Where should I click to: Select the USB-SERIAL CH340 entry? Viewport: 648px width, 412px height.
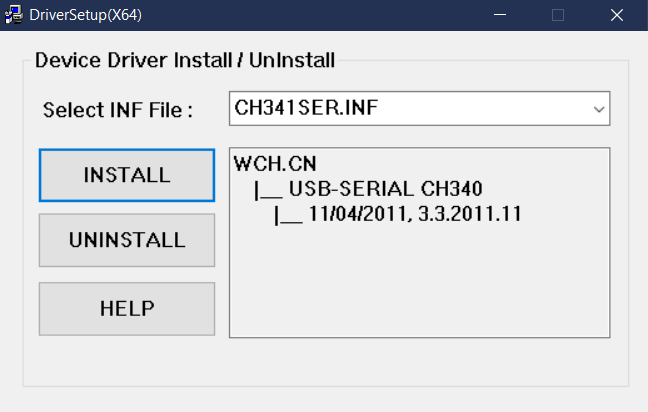(385, 189)
